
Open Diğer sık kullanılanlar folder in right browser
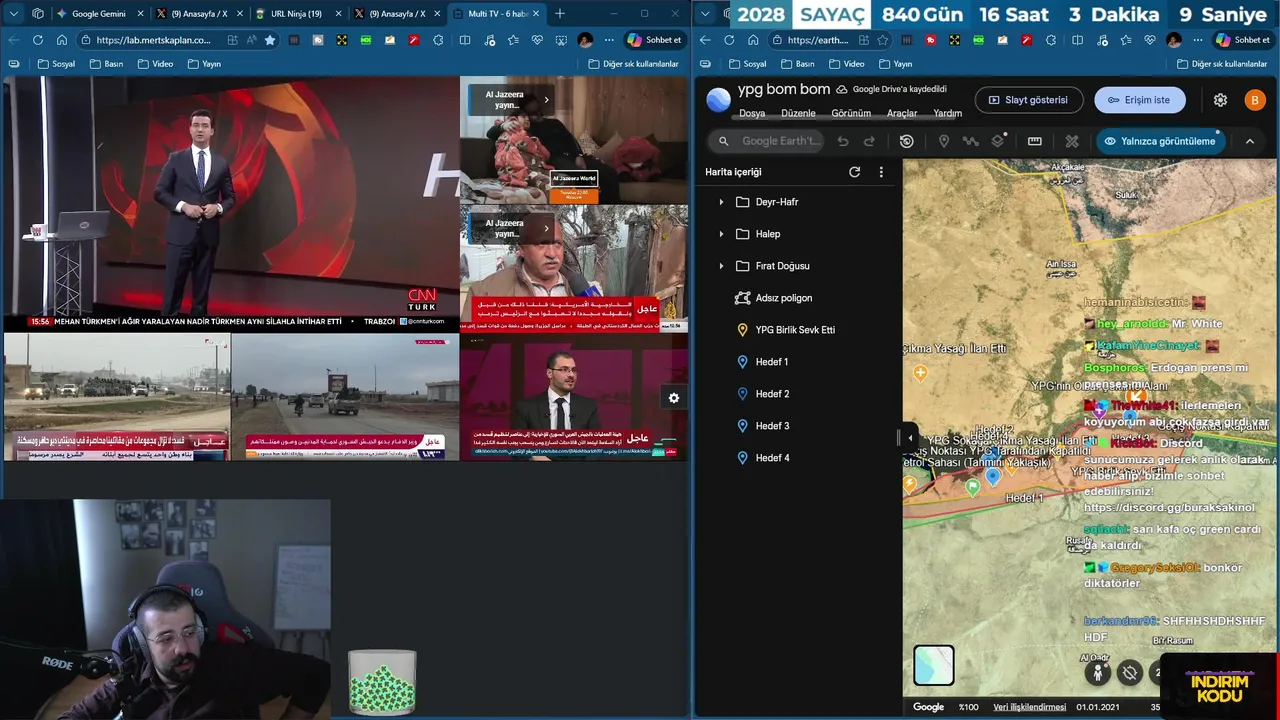click(x=1221, y=64)
